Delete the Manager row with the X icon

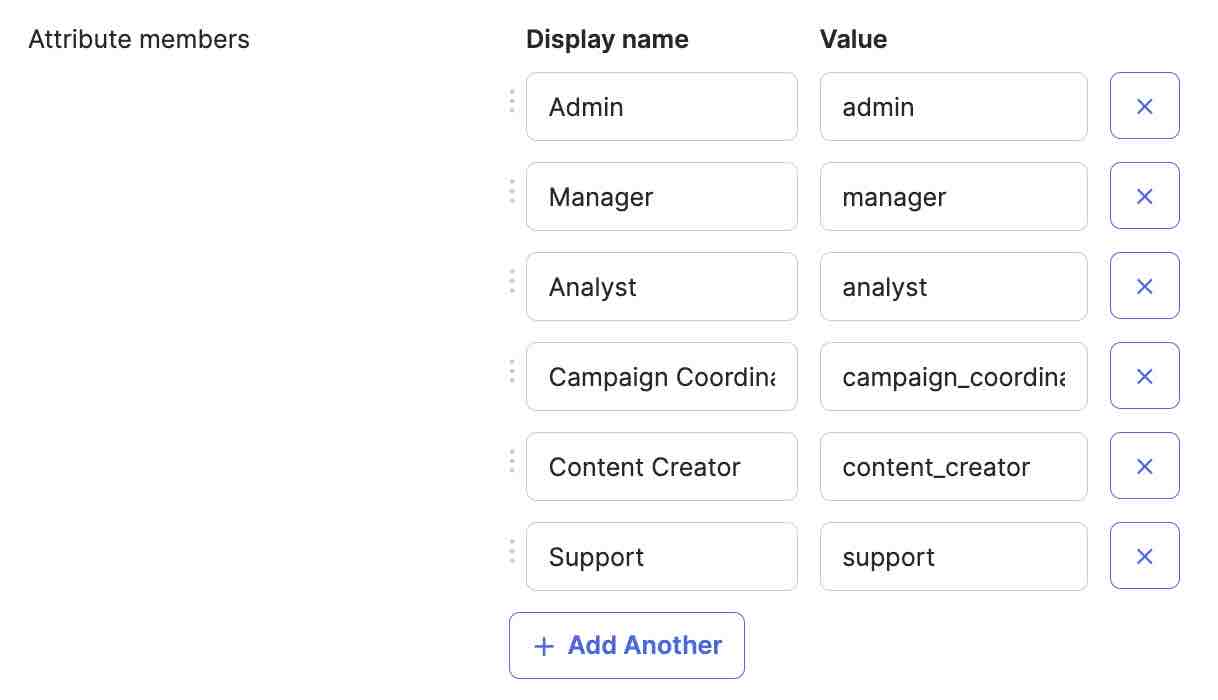click(x=1144, y=196)
